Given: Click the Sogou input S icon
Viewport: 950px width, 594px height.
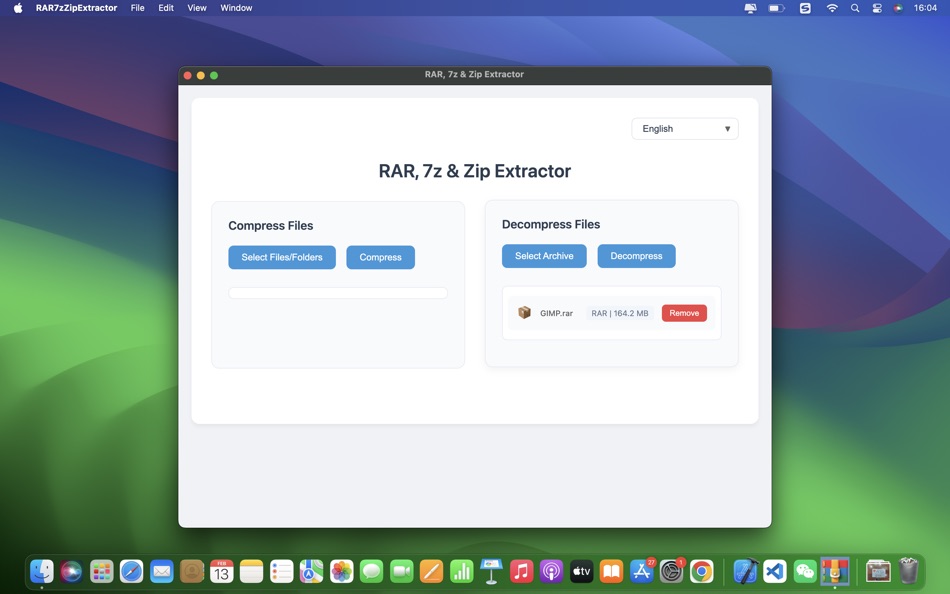Looking at the screenshot, I should tap(805, 8).
